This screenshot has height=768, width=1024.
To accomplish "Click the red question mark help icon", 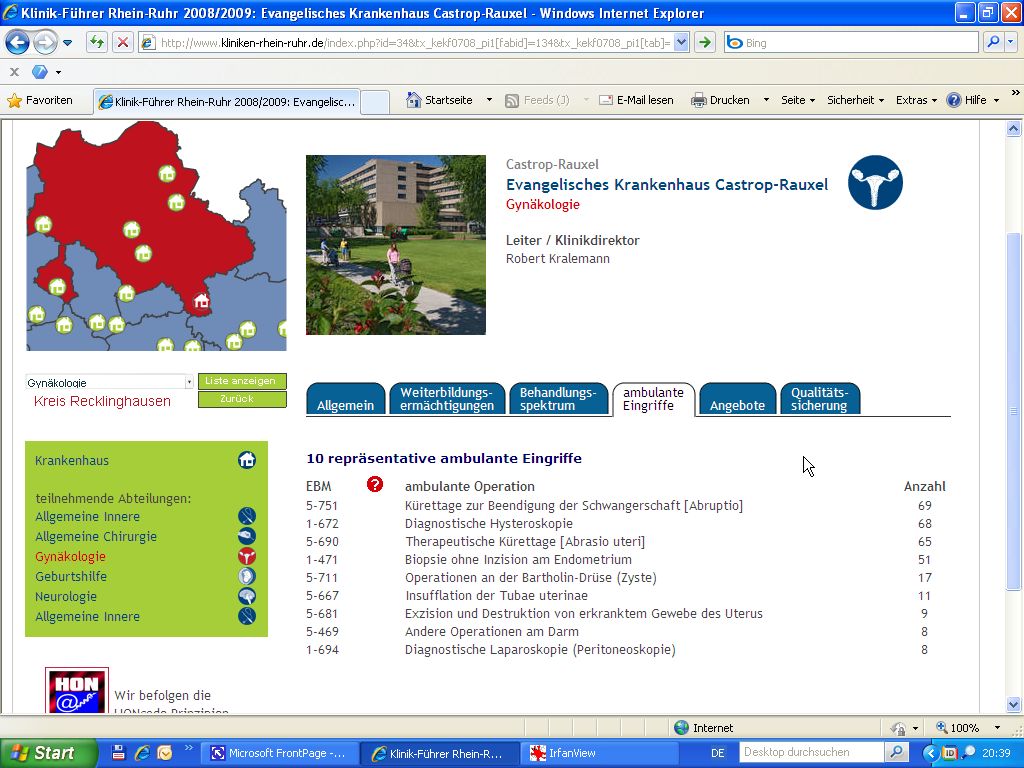I will (x=375, y=484).
